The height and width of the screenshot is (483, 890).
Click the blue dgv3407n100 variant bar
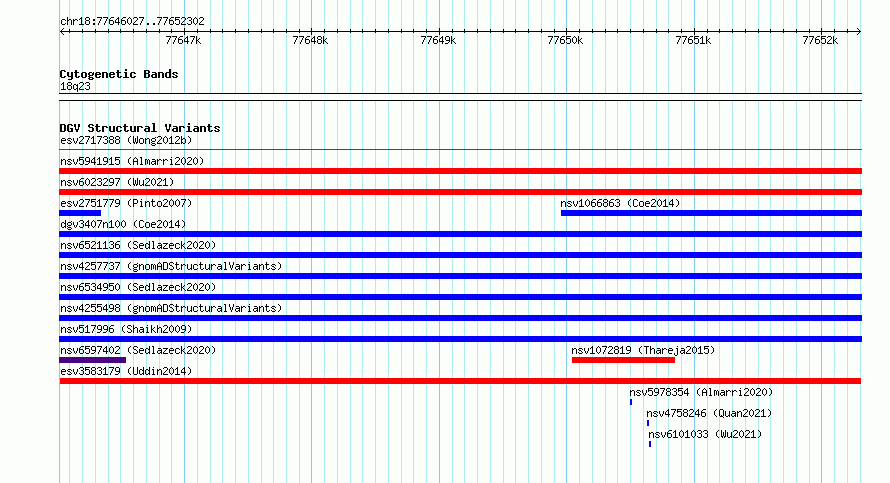460,234
